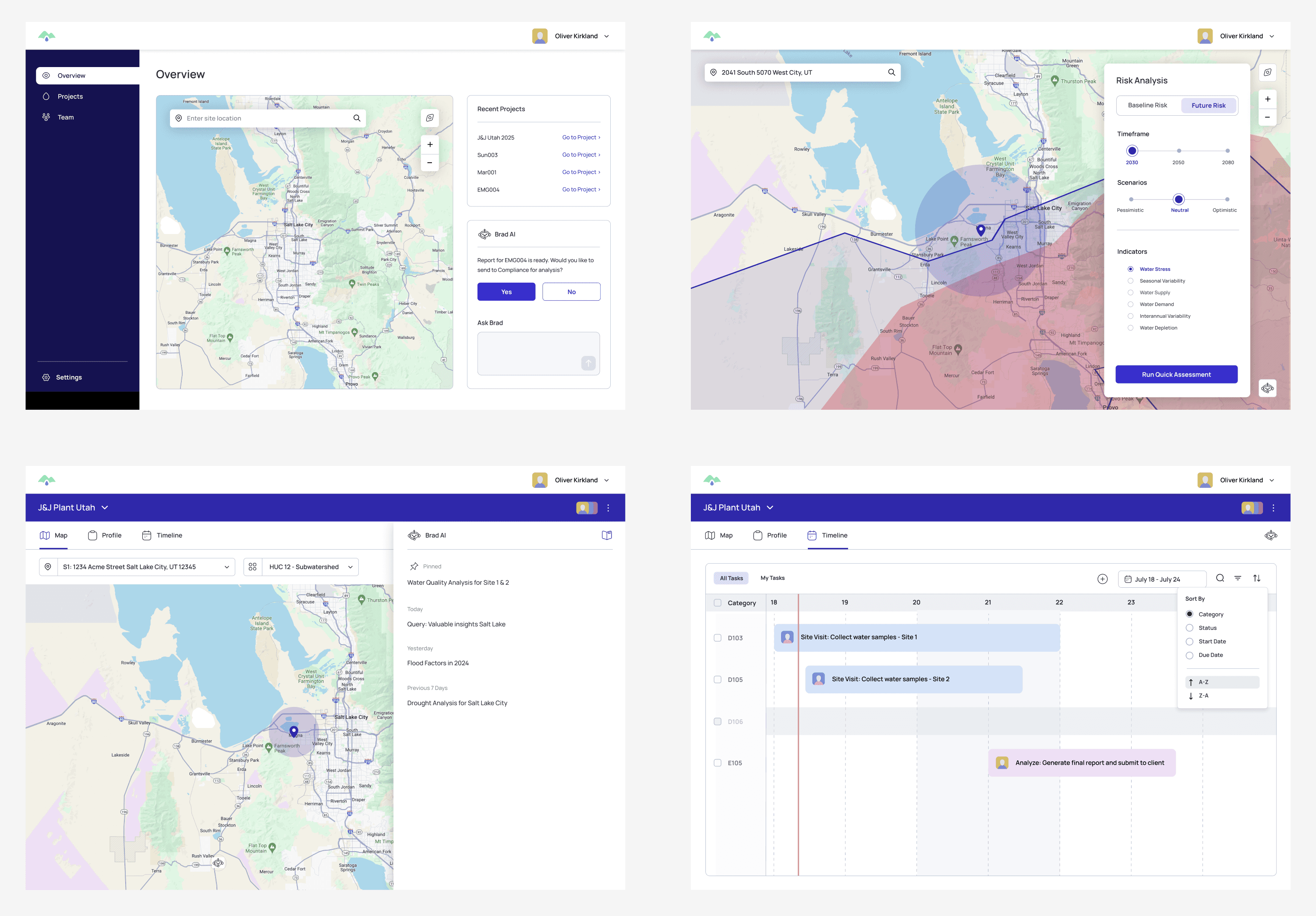Screen dimensions: 1316x916
Task: Add a new task with the plus icon
Action: click(x=1102, y=579)
